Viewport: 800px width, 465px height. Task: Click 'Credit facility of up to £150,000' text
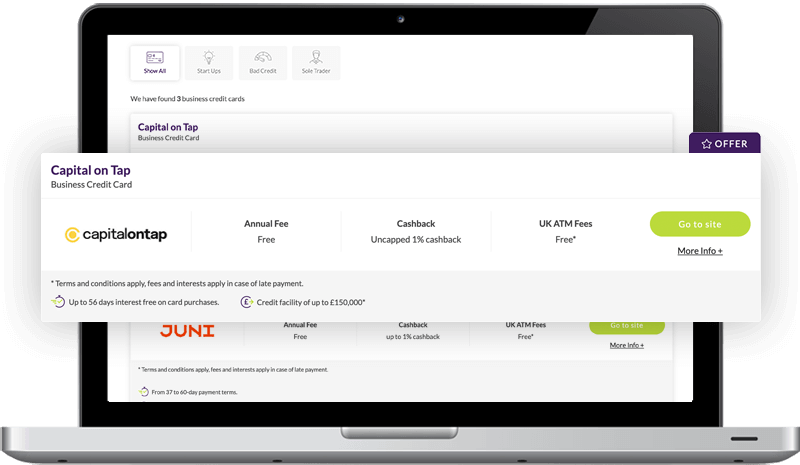[x=311, y=302]
